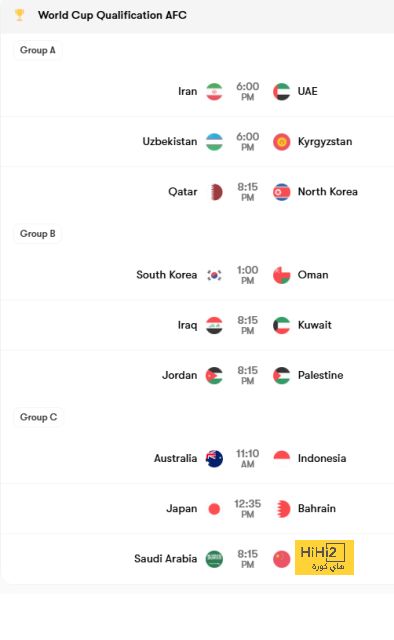Image resolution: width=394 pixels, height=640 pixels.
Task: Select the Group C label
Action: [x=38, y=417]
